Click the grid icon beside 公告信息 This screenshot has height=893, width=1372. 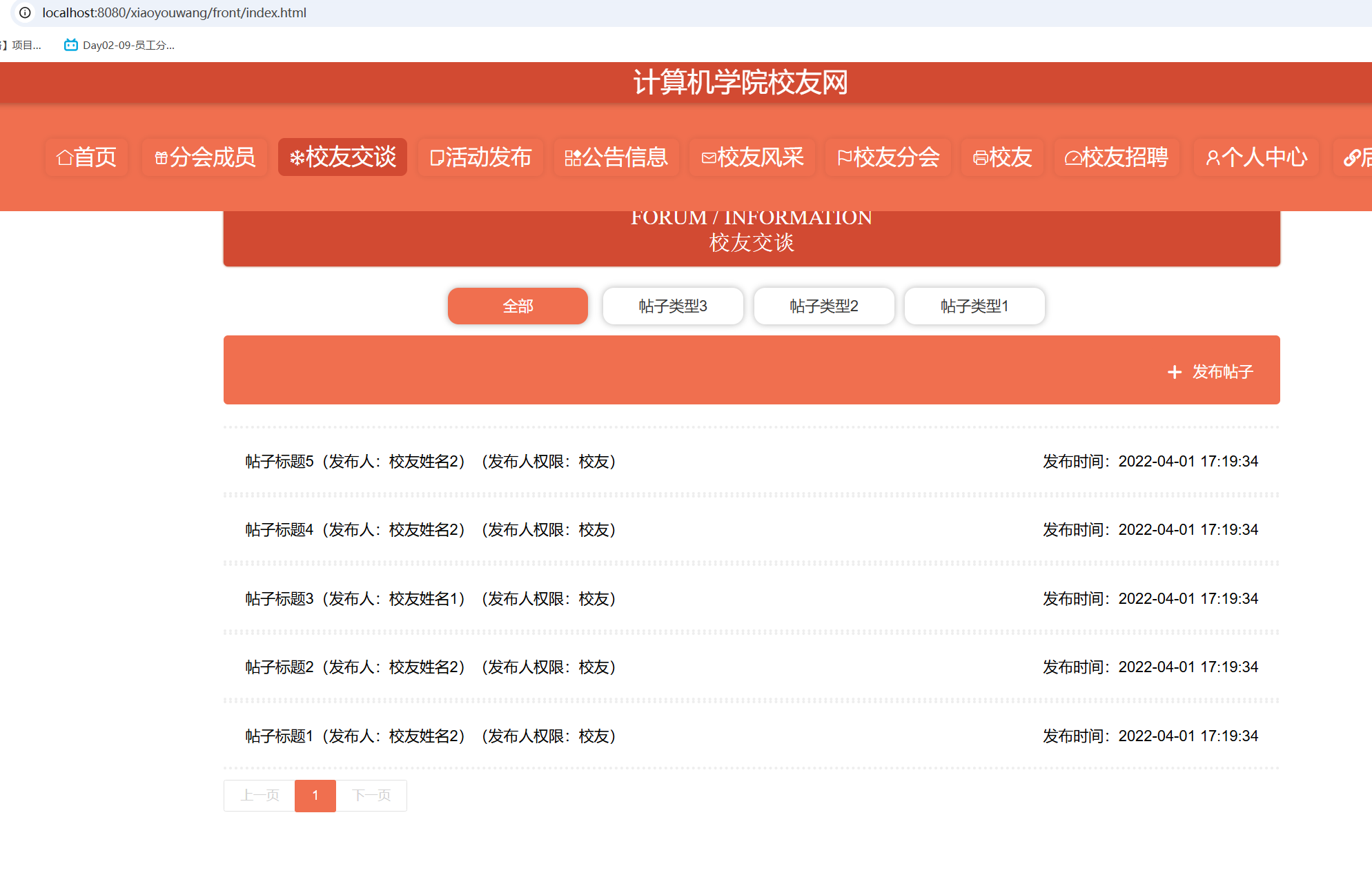pos(573,158)
